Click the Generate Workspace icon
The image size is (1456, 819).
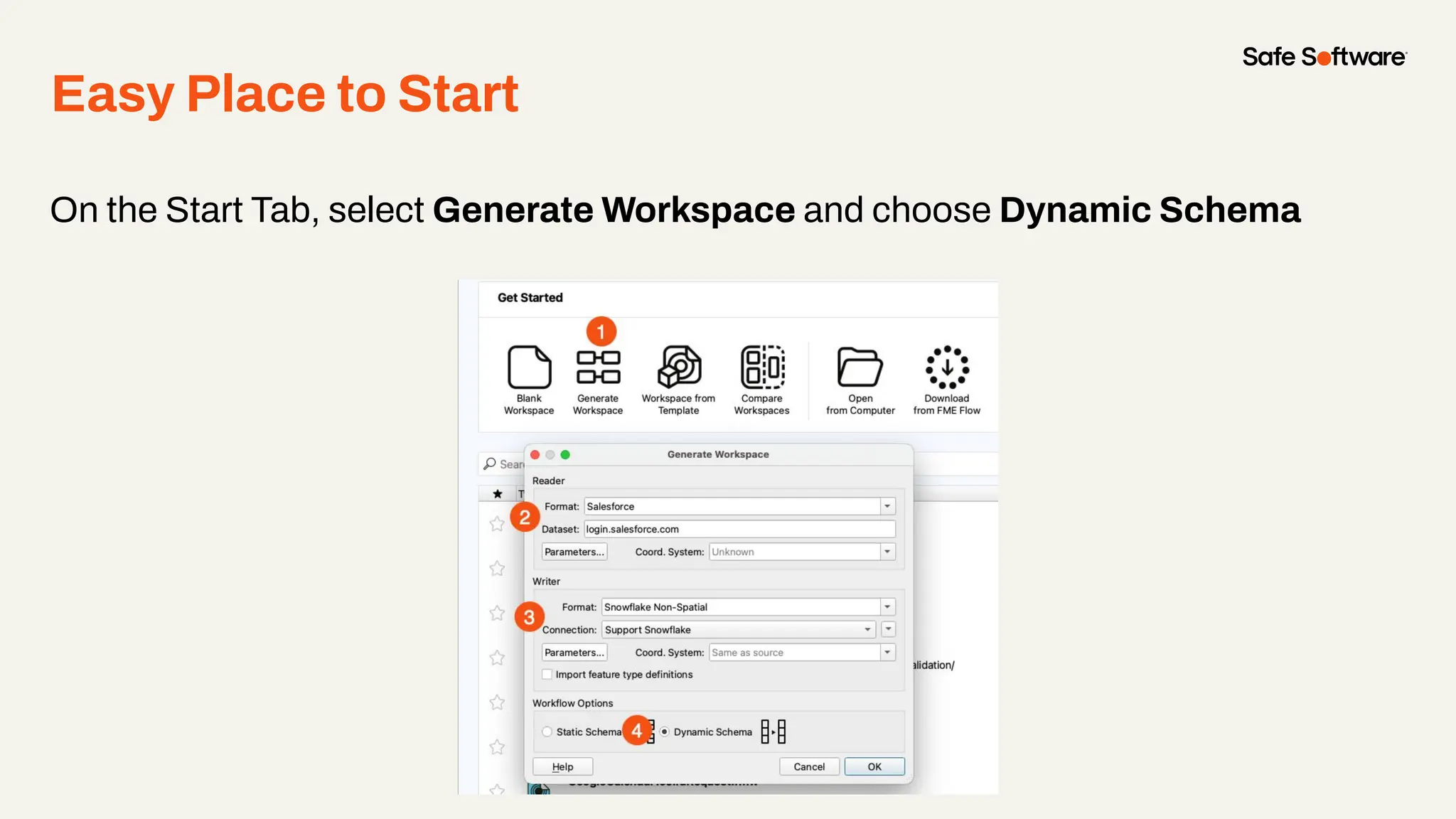click(x=598, y=367)
